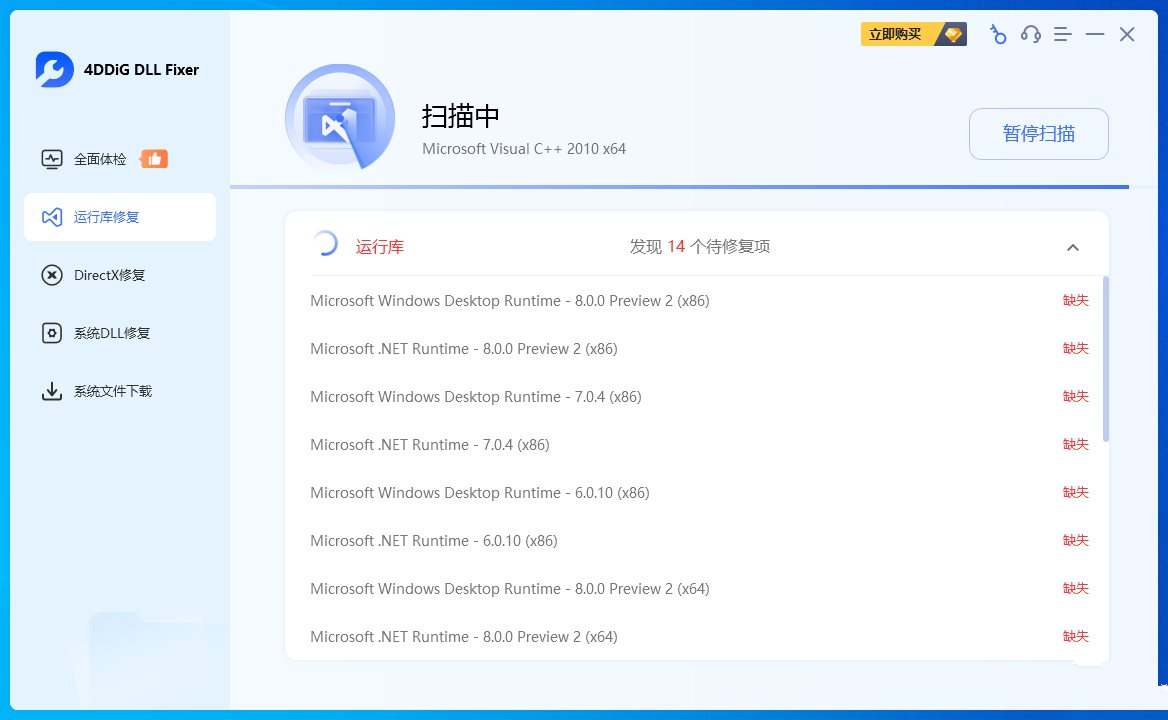This screenshot has width=1168, height=720.
Task: Close the 4DDiG DLL Fixer window
Action: coord(1127,34)
